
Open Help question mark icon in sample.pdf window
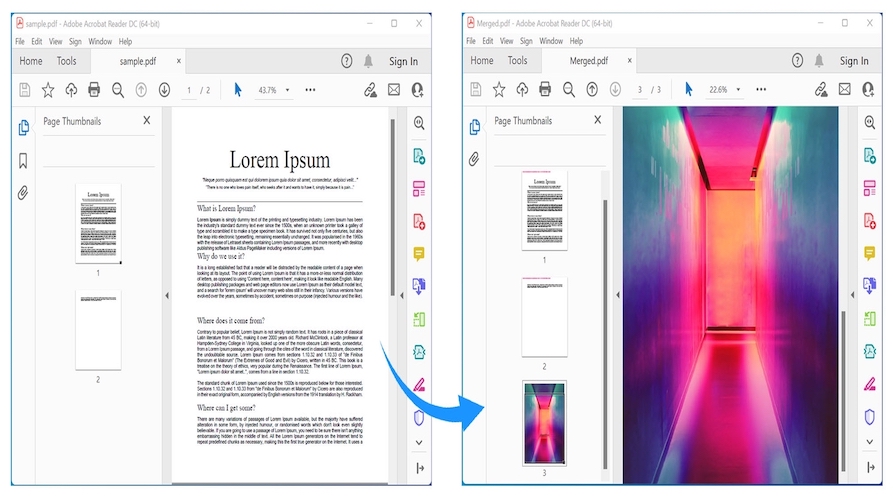coord(347,61)
